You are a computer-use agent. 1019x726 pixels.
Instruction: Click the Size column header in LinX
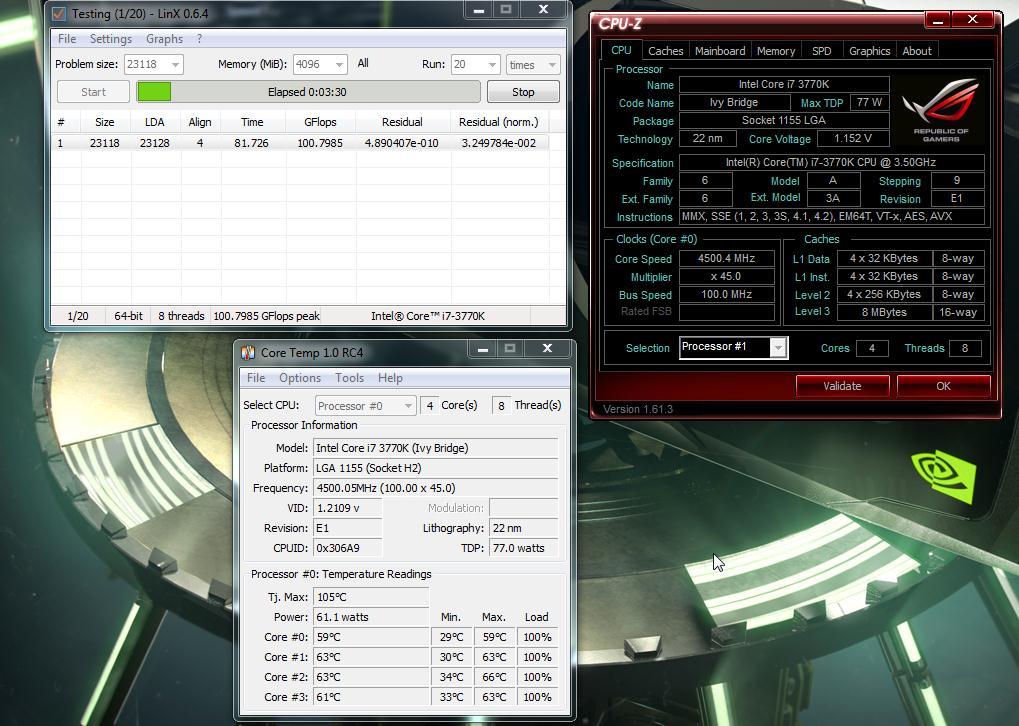105,122
